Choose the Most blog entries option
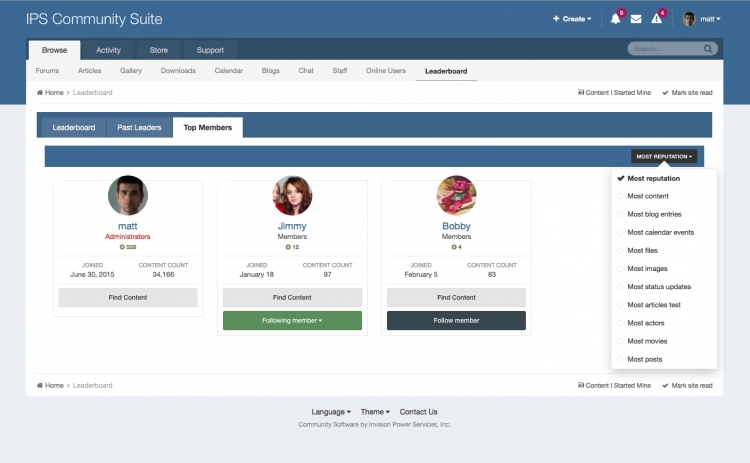 pos(654,214)
